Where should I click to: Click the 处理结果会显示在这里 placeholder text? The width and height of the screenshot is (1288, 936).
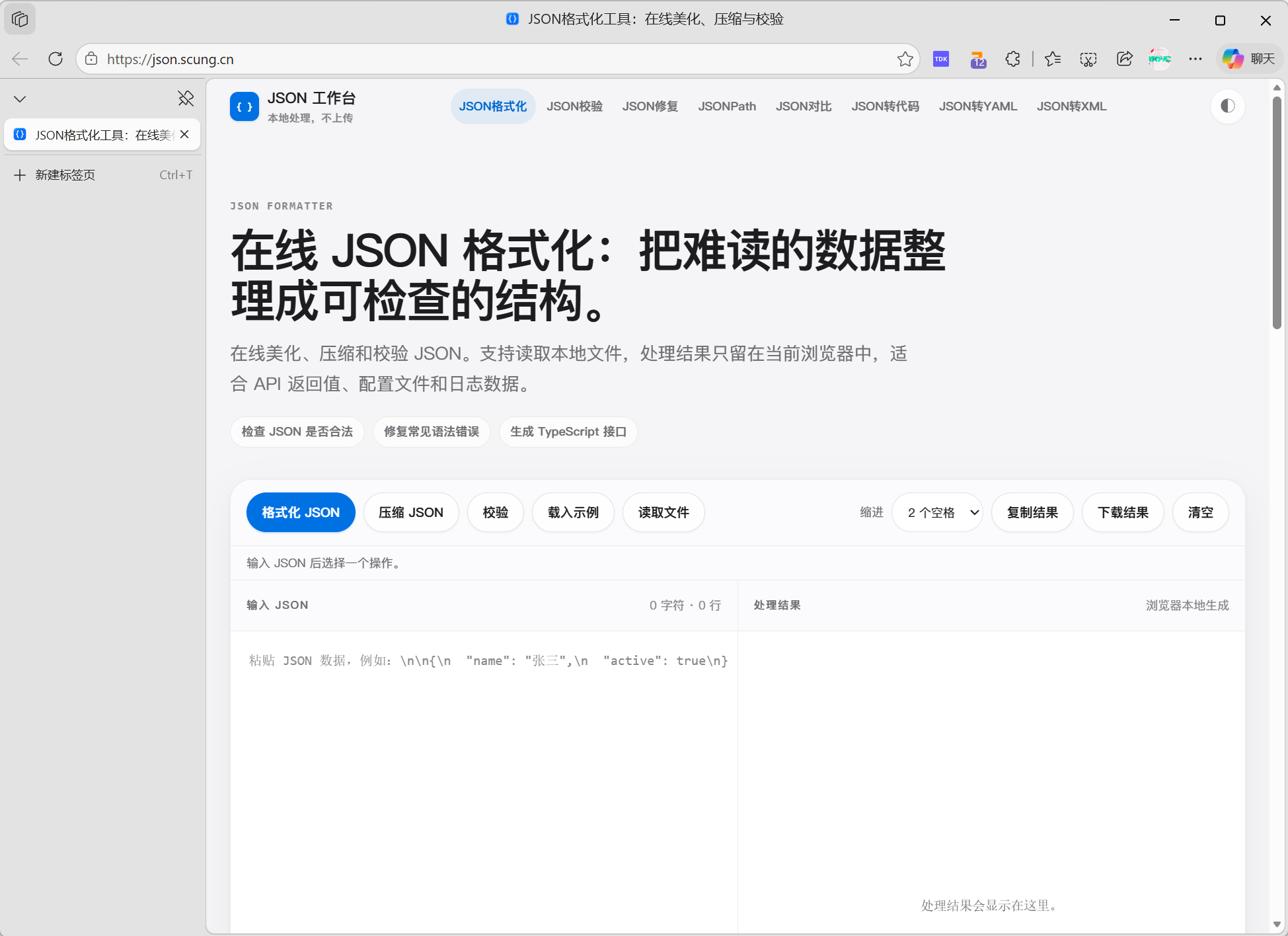(991, 906)
